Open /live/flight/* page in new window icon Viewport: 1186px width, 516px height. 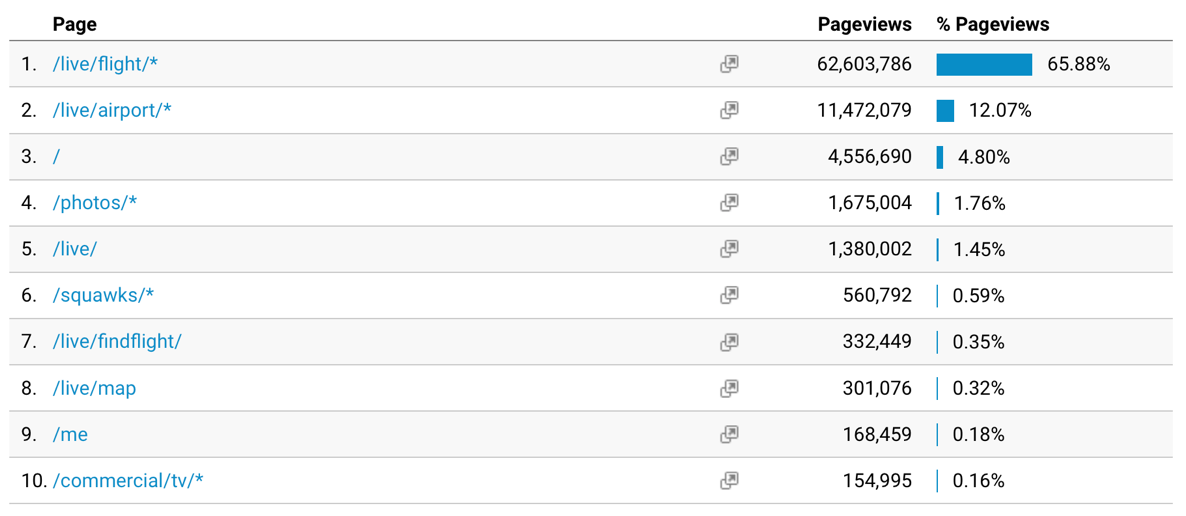[728, 64]
